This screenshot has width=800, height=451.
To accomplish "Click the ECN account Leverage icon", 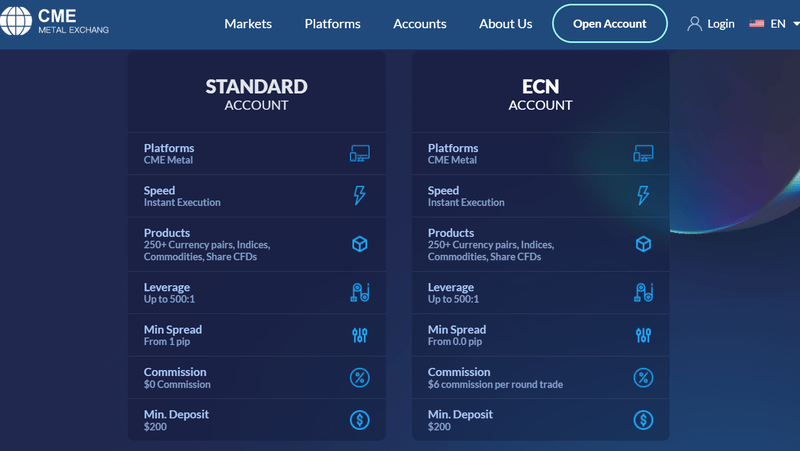I will (643, 292).
